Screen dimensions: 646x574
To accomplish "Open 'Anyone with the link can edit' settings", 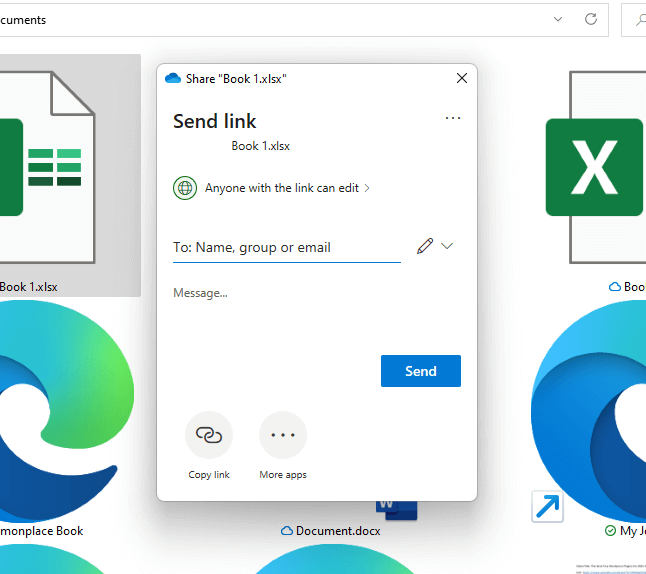I will 287,188.
